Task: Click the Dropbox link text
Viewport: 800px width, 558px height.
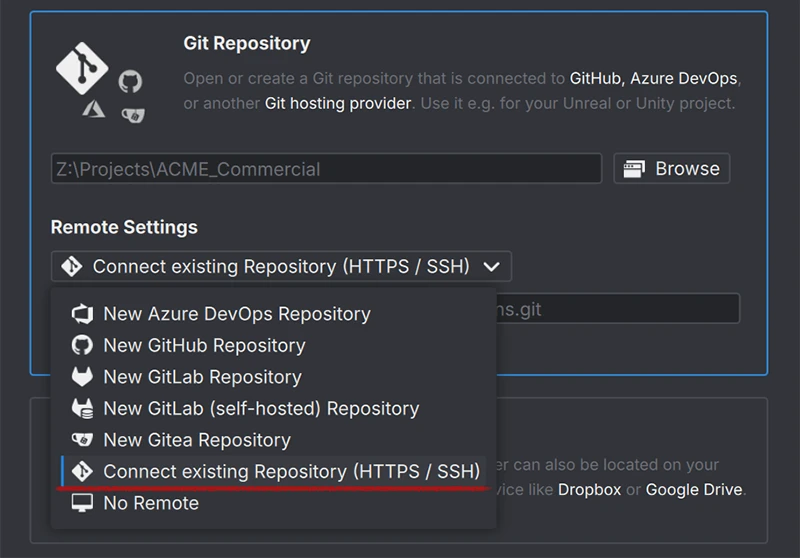Action: (589, 489)
